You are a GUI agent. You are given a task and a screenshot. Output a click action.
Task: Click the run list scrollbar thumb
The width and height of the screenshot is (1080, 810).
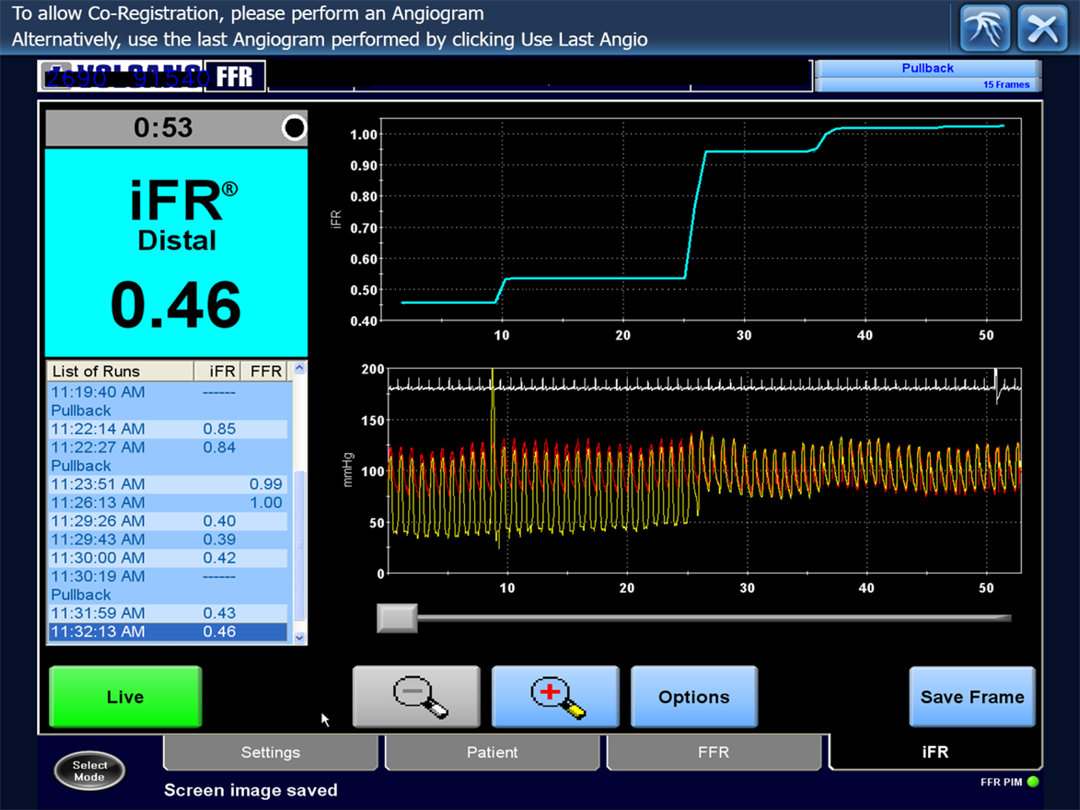tap(300, 544)
